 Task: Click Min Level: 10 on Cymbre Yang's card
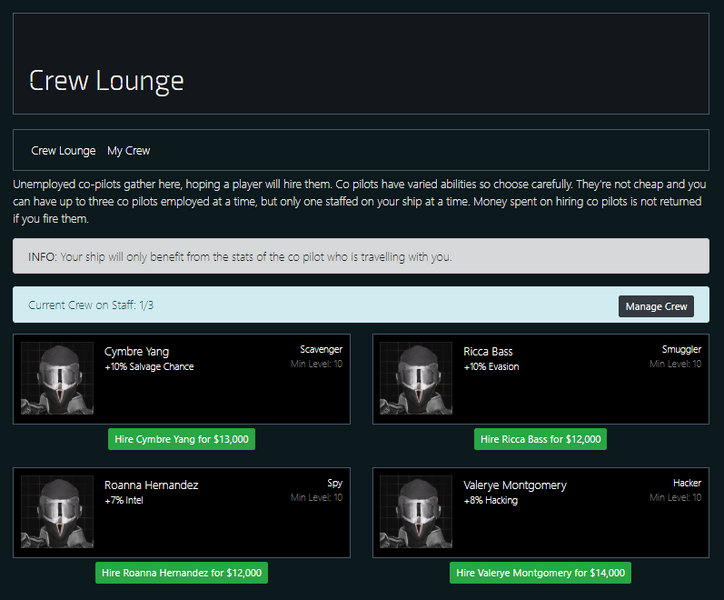pyautogui.click(x=317, y=364)
